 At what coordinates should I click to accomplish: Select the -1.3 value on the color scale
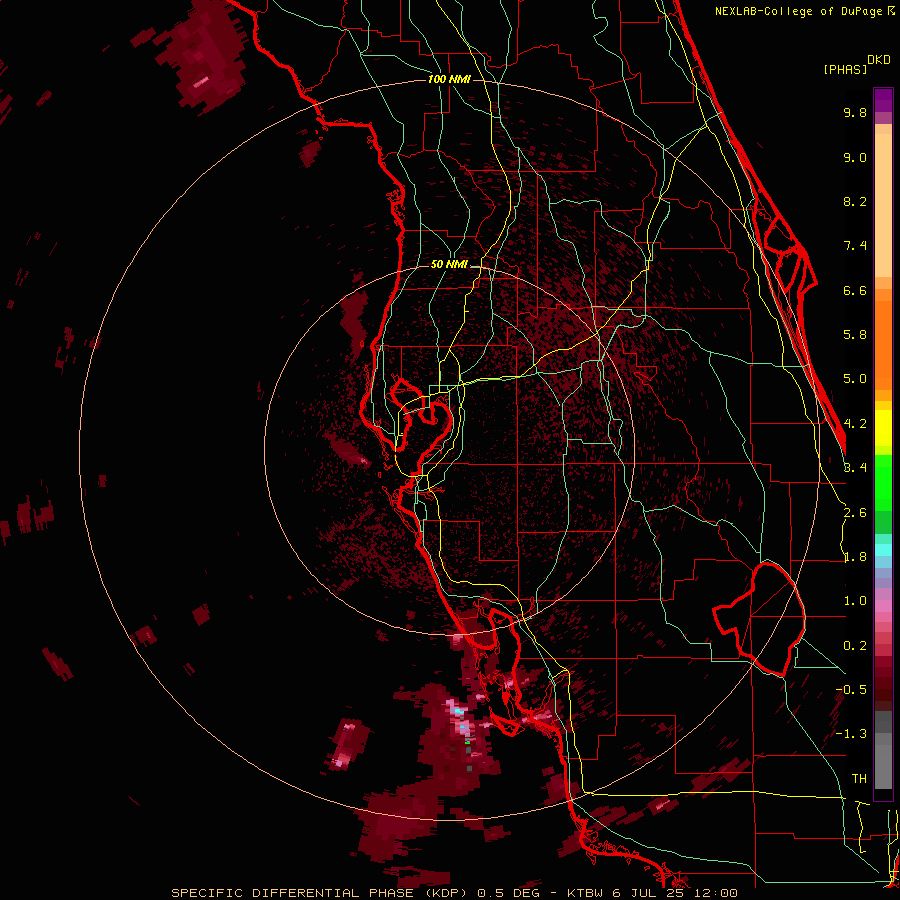(851, 734)
